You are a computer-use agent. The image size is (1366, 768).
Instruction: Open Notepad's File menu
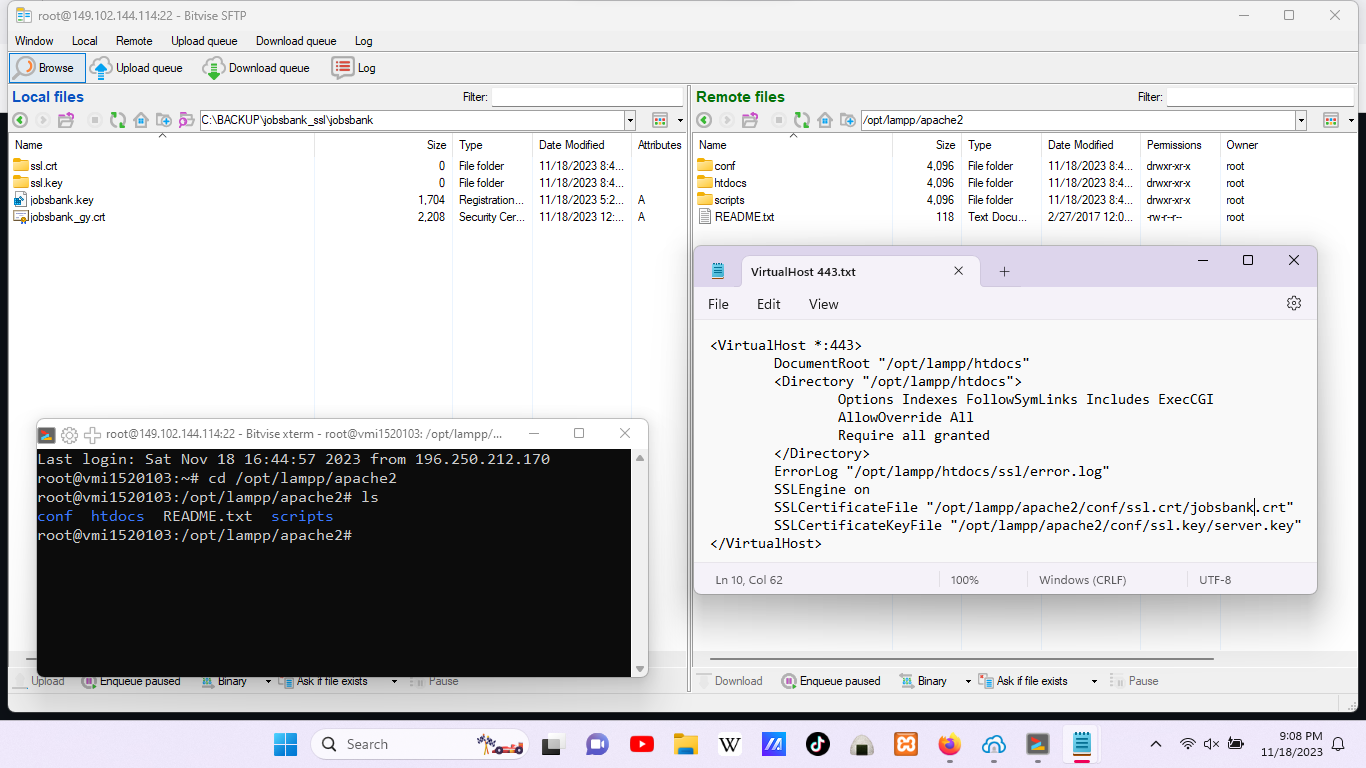pos(718,304)
